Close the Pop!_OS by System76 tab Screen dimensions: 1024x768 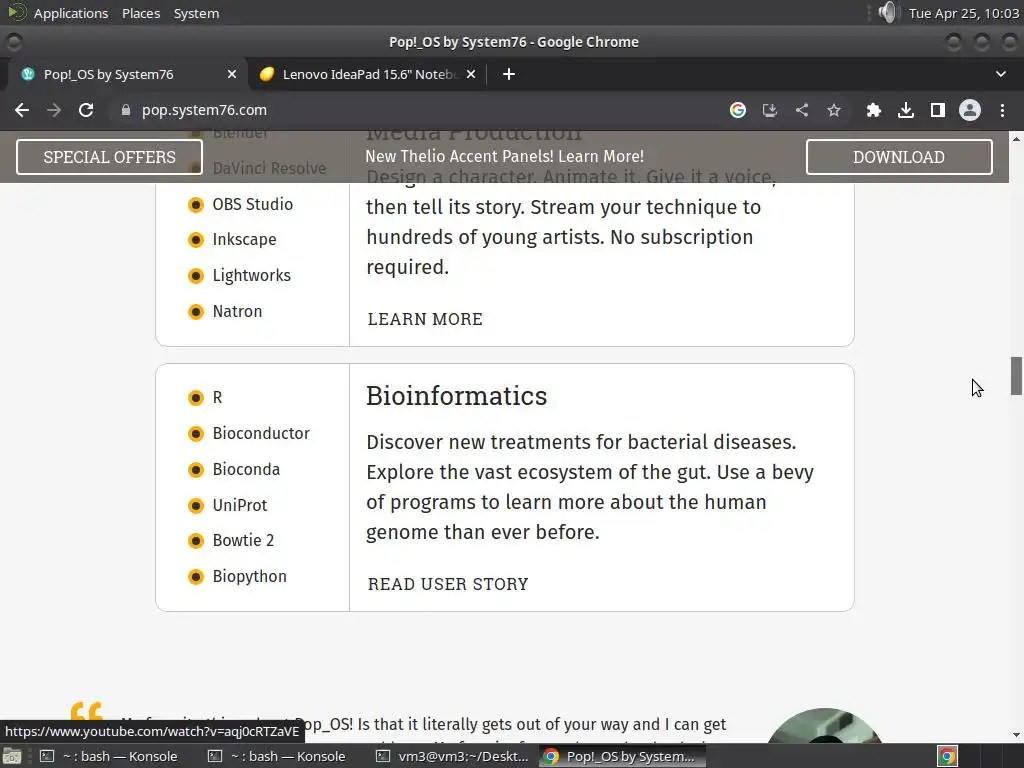(232, 74)
